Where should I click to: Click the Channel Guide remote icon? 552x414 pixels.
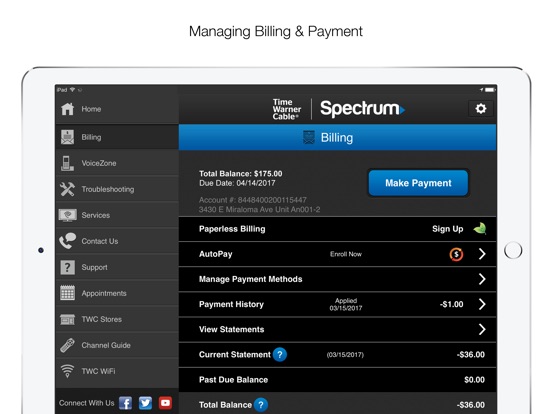pyautogui.click(x=67, y=345)
